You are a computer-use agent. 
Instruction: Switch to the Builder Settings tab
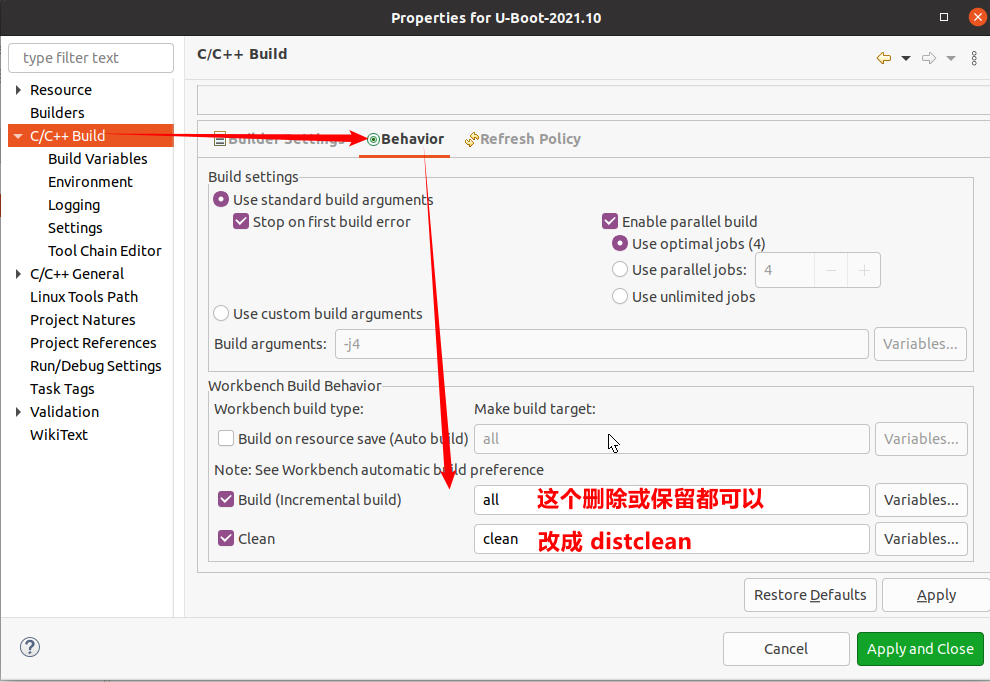point(279,139)
